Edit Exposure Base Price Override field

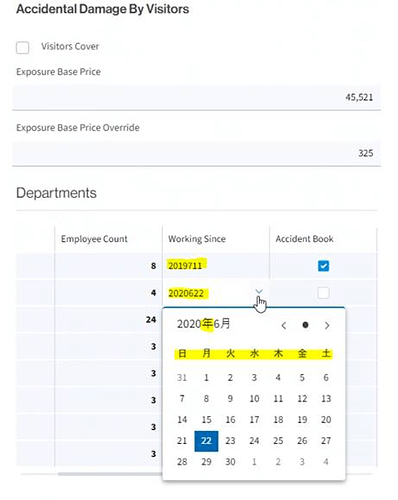point(197,153)
